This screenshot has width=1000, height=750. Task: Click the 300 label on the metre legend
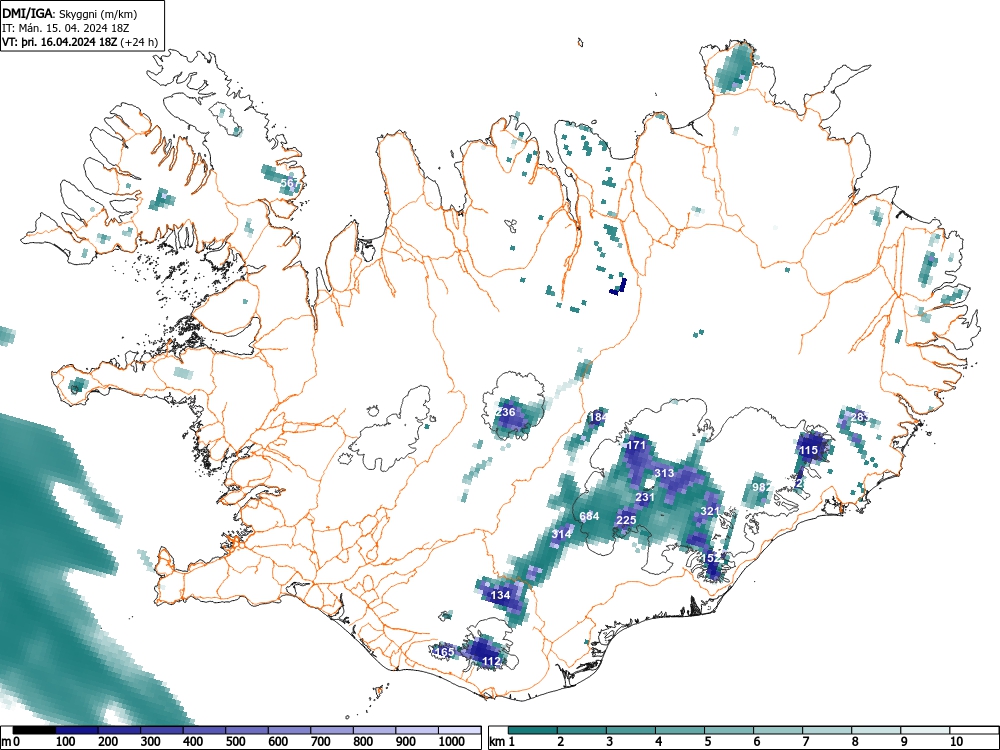pos(151,742)
